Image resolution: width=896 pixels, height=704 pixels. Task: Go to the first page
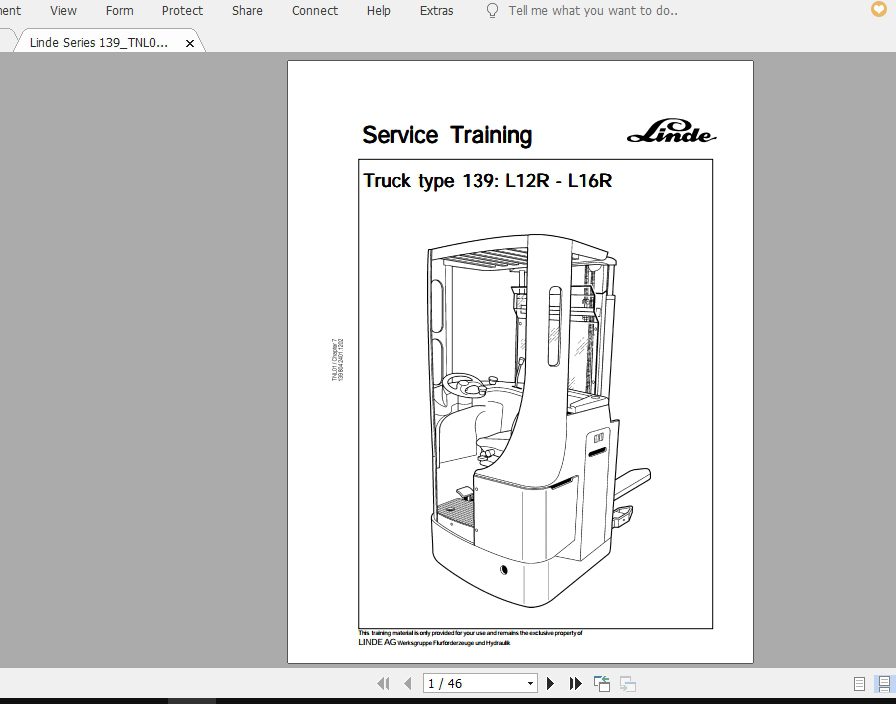tap(383, 684)
